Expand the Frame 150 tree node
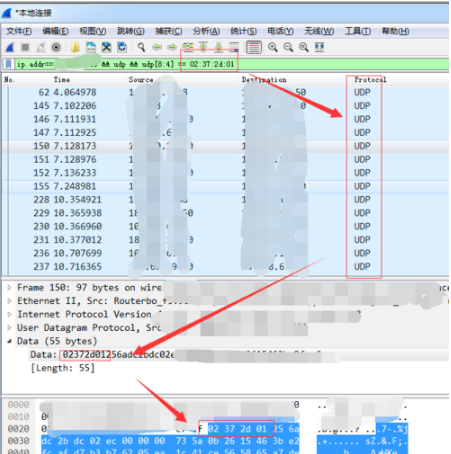 point(9,287)
